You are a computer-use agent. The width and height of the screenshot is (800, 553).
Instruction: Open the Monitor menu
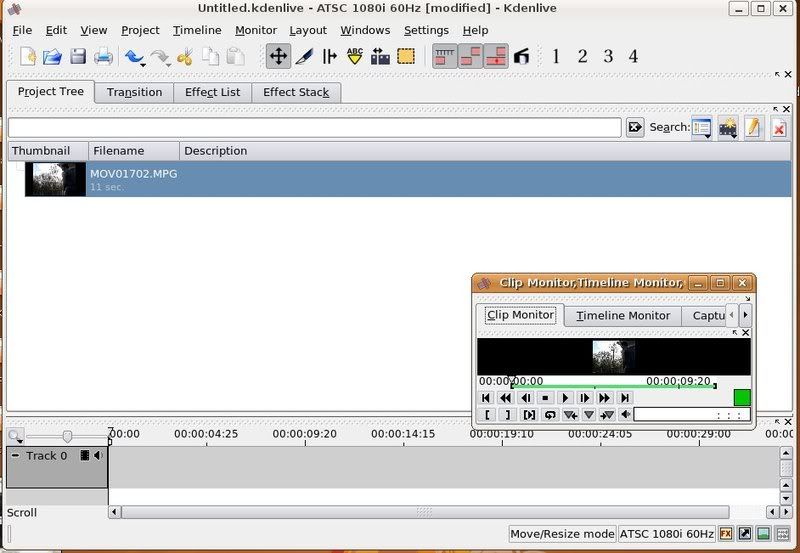[256, 31]
